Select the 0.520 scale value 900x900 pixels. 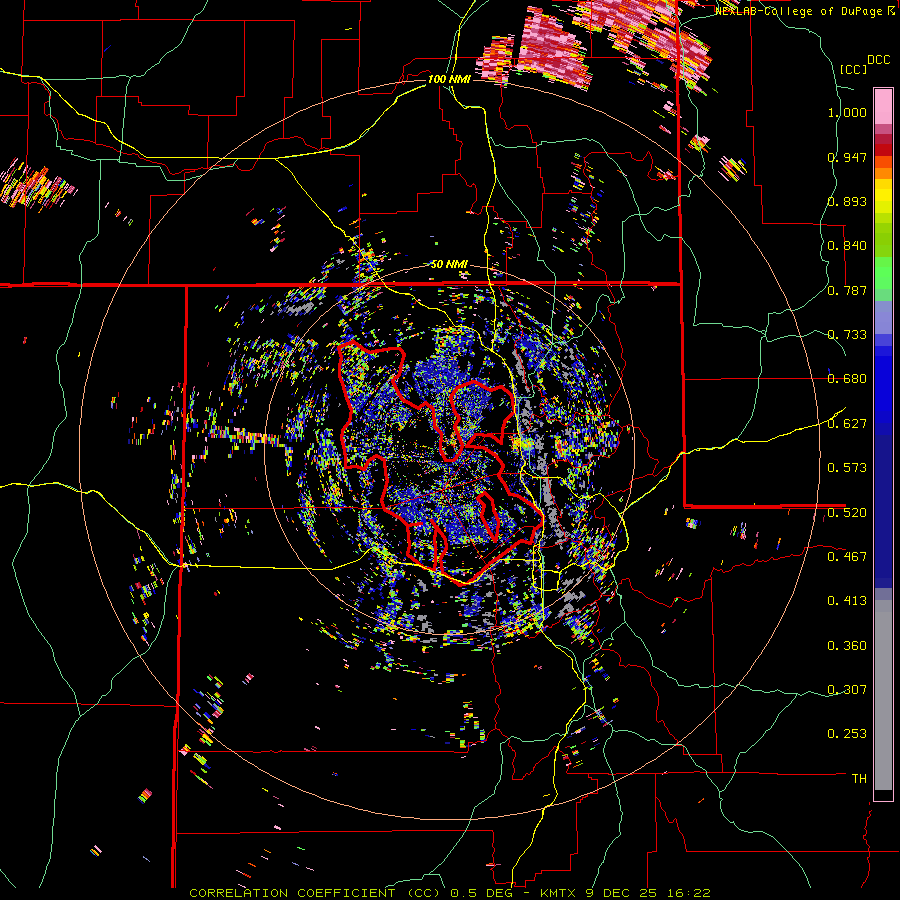(847, 513)
